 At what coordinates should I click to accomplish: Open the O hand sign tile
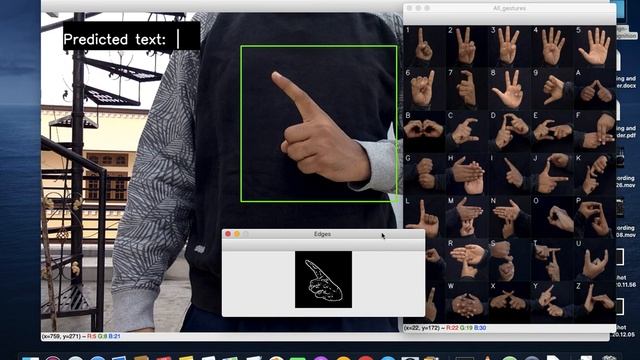(552, 217)
